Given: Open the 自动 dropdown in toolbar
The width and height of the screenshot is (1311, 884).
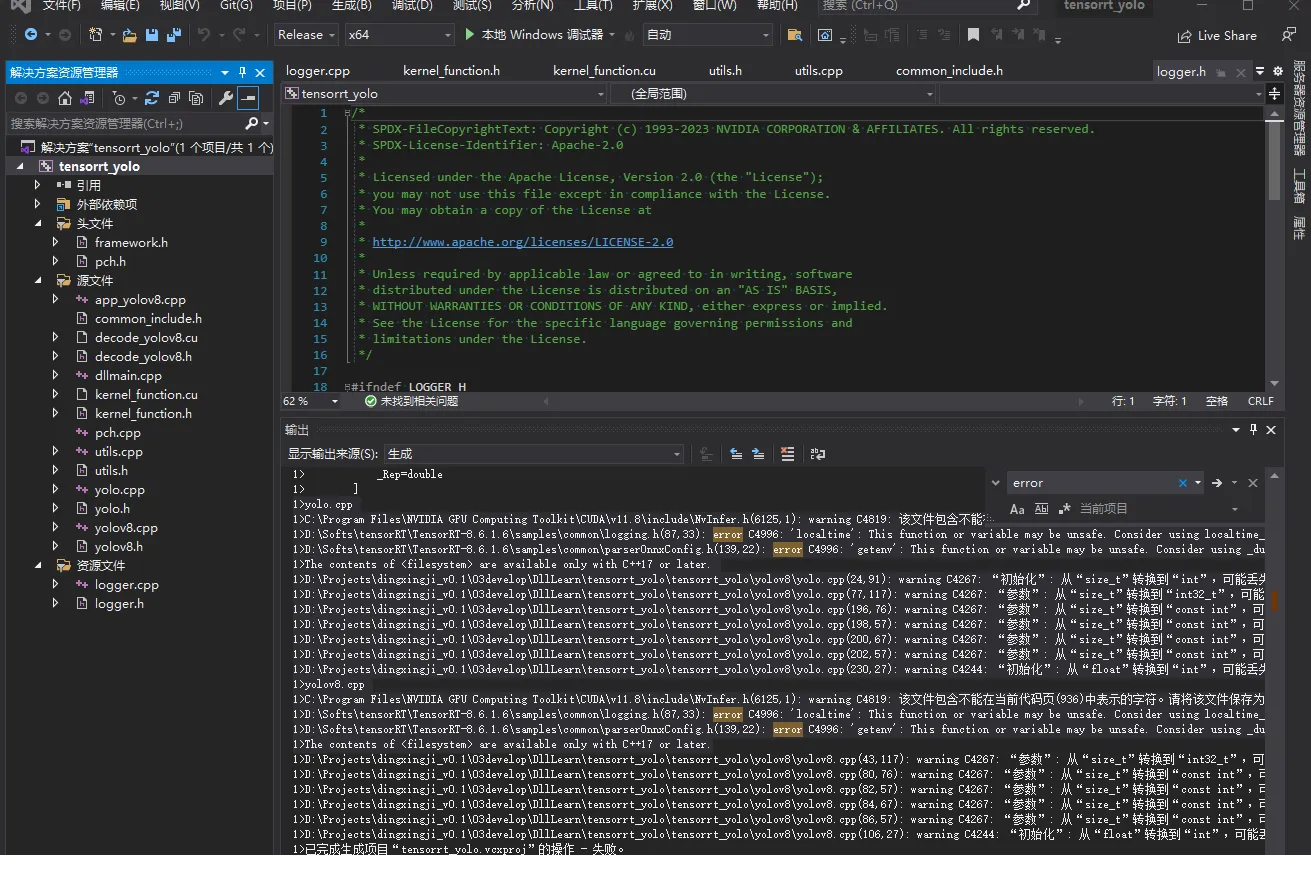Looking at the screenshot, I should coord(708,35).
